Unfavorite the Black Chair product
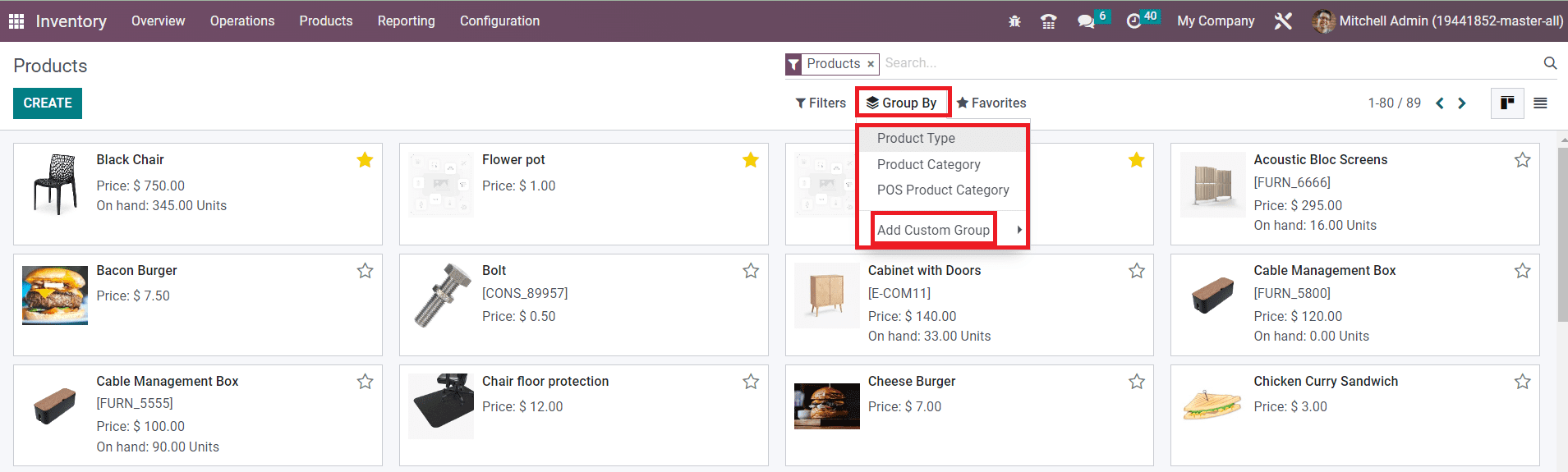Viewport: 1568px width, 472px height. coord(365,160)
